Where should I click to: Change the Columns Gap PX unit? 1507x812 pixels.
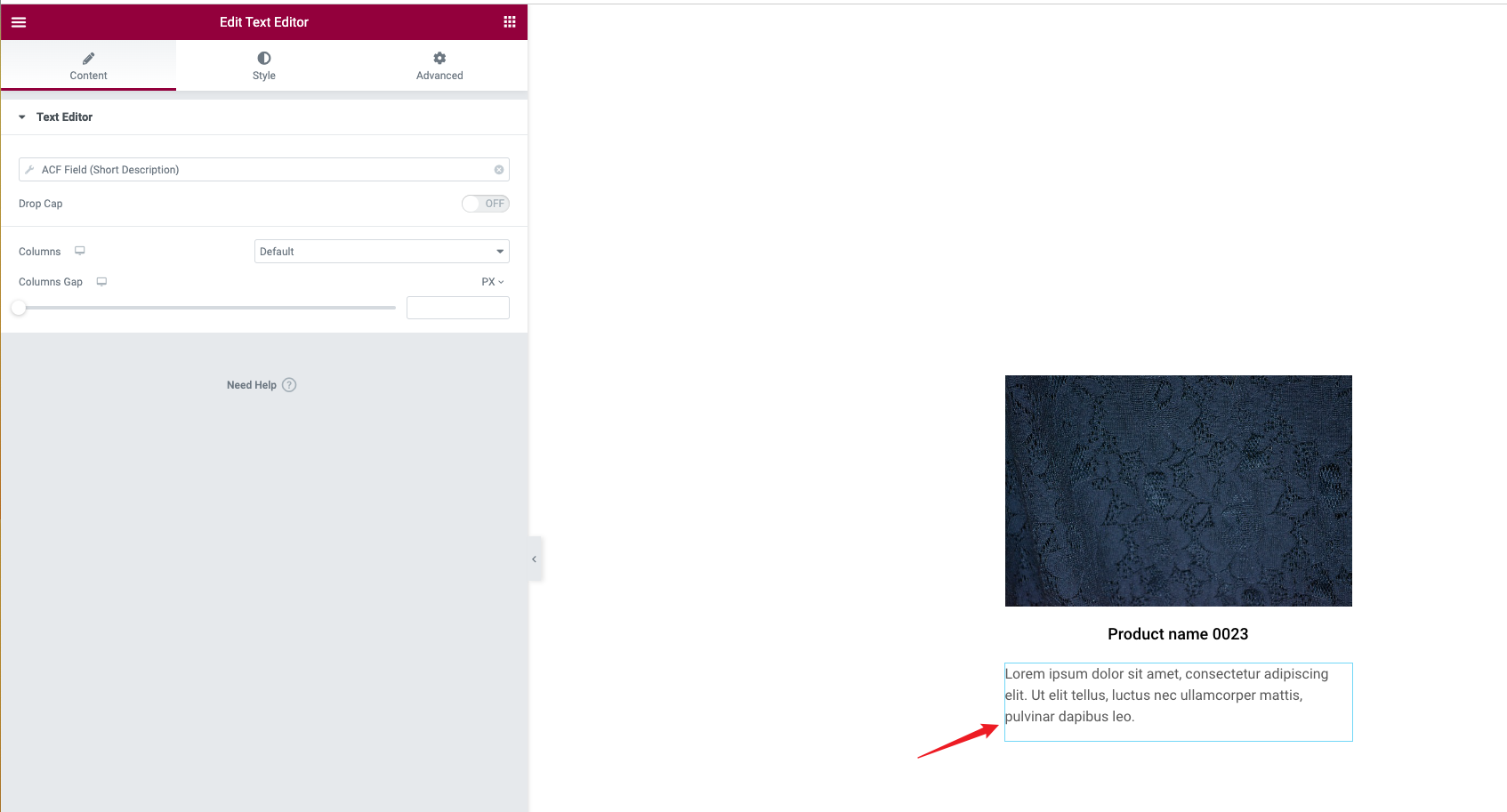pyautogui.click(x=493, y=282)
